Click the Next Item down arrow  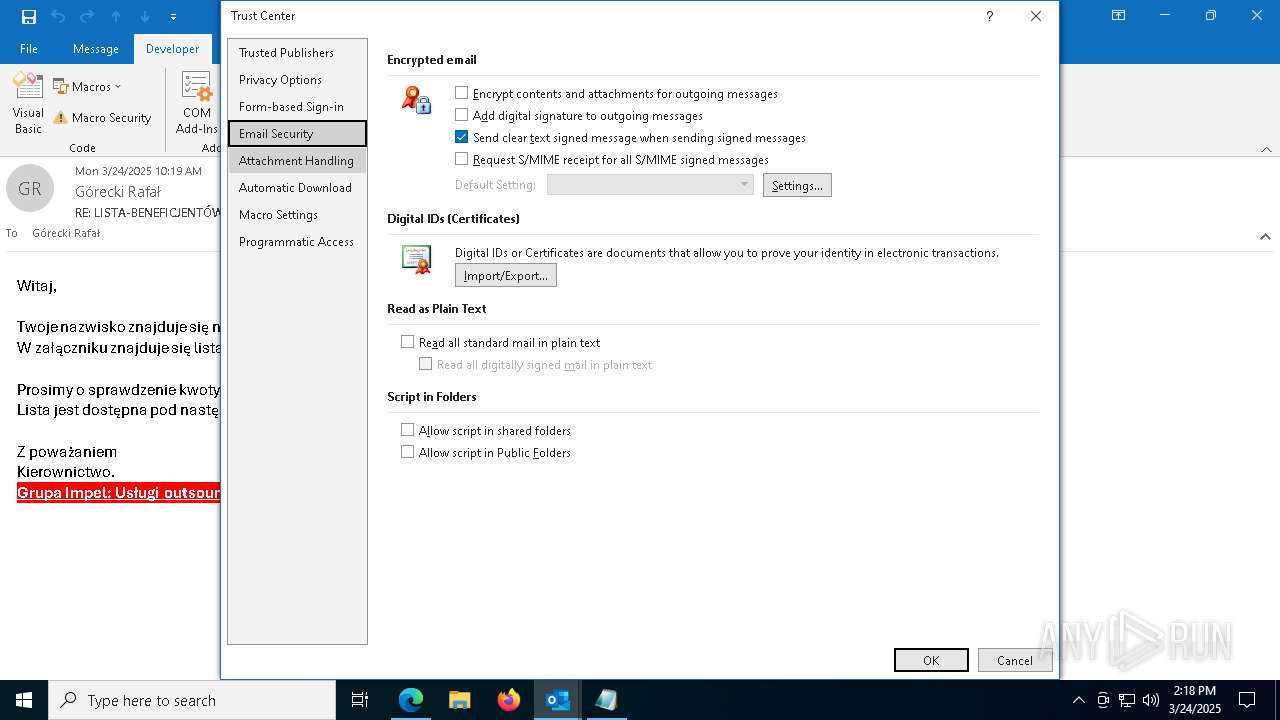coord(145,16)
